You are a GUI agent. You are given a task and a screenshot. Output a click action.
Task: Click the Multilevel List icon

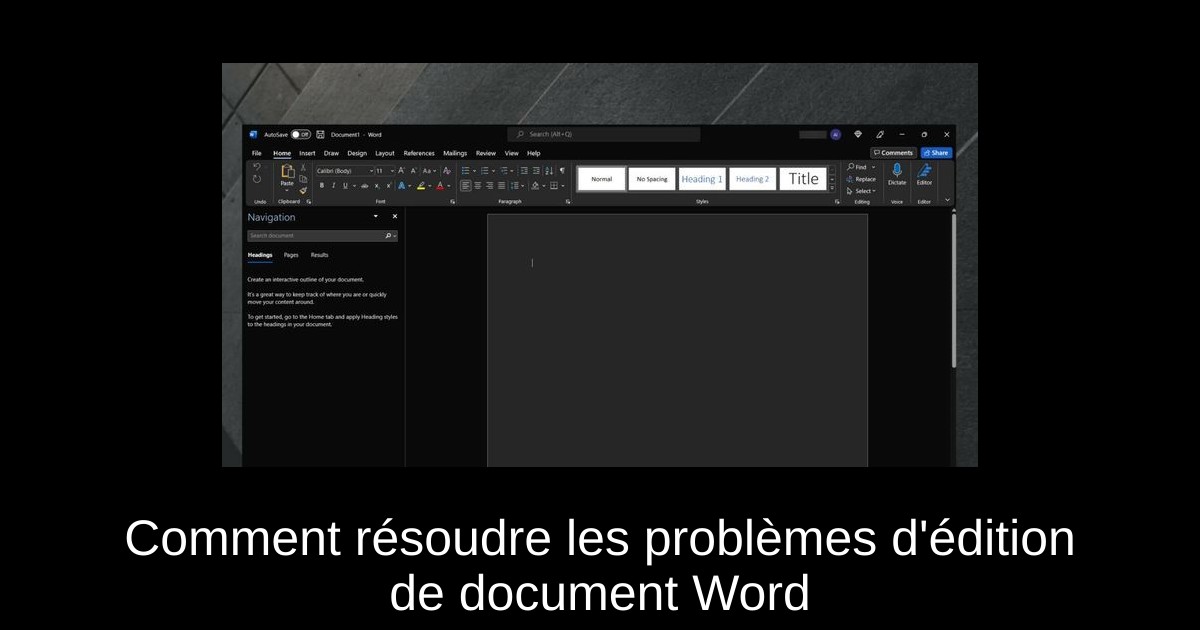(504, 171)
